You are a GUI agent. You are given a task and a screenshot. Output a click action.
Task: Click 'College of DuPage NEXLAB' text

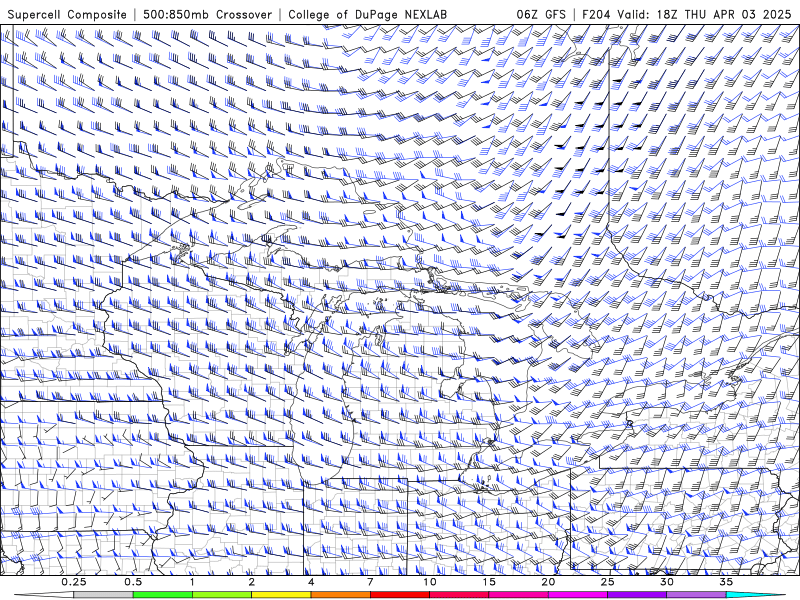(367, 14)
